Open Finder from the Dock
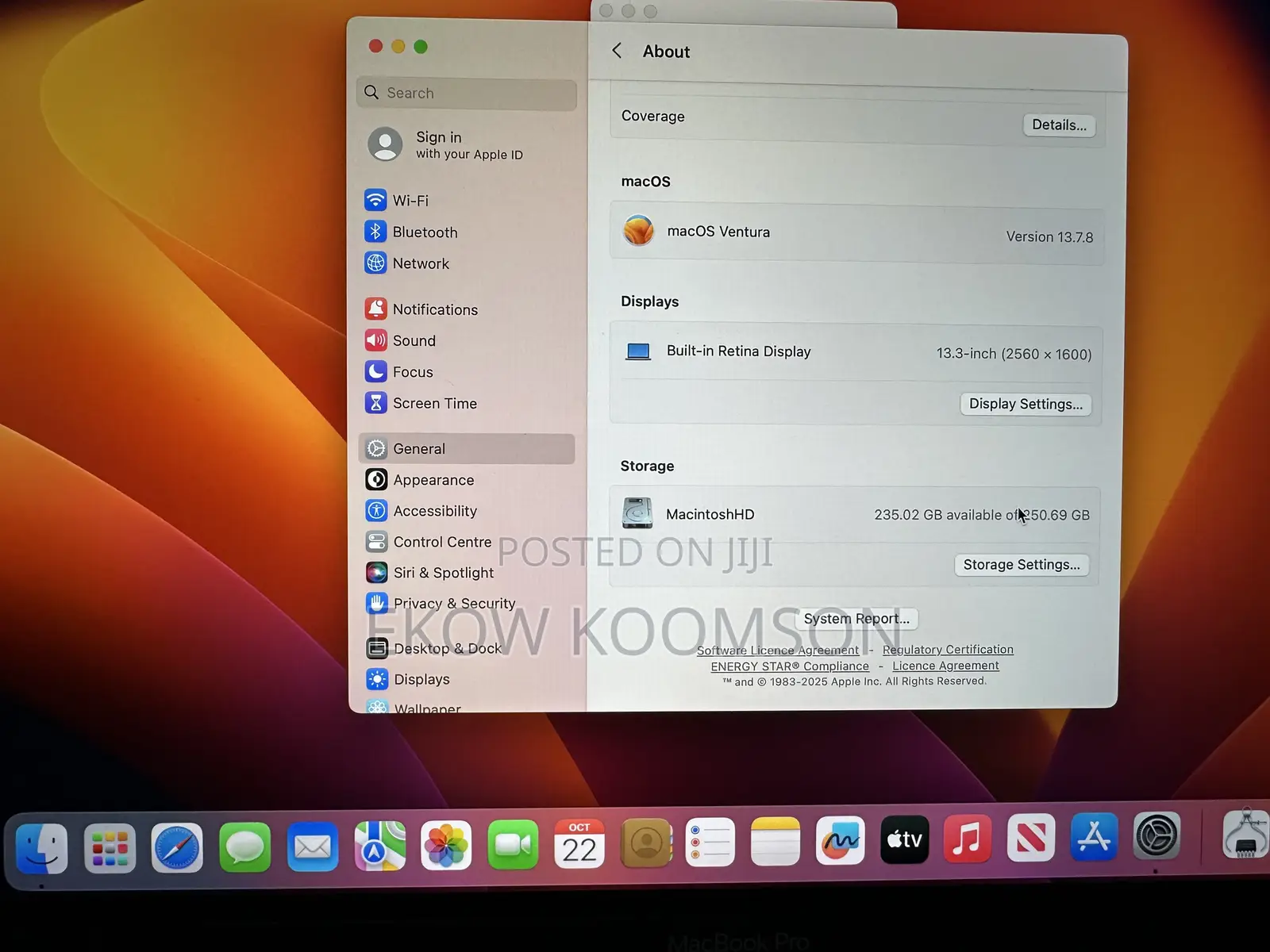Viewport: 1270px width, 952px height. (42, 848)
